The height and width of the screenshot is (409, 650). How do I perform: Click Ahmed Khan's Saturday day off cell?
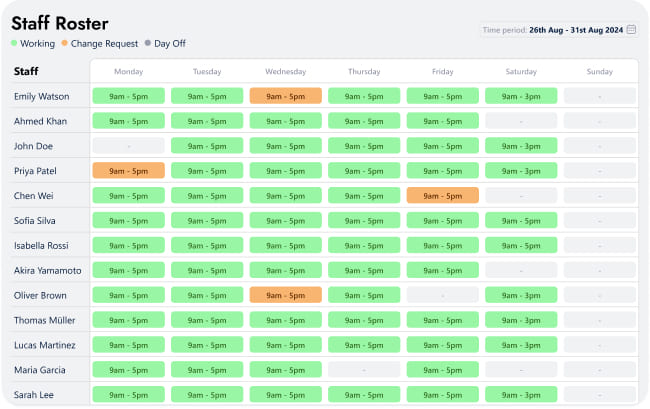point(521,121)
